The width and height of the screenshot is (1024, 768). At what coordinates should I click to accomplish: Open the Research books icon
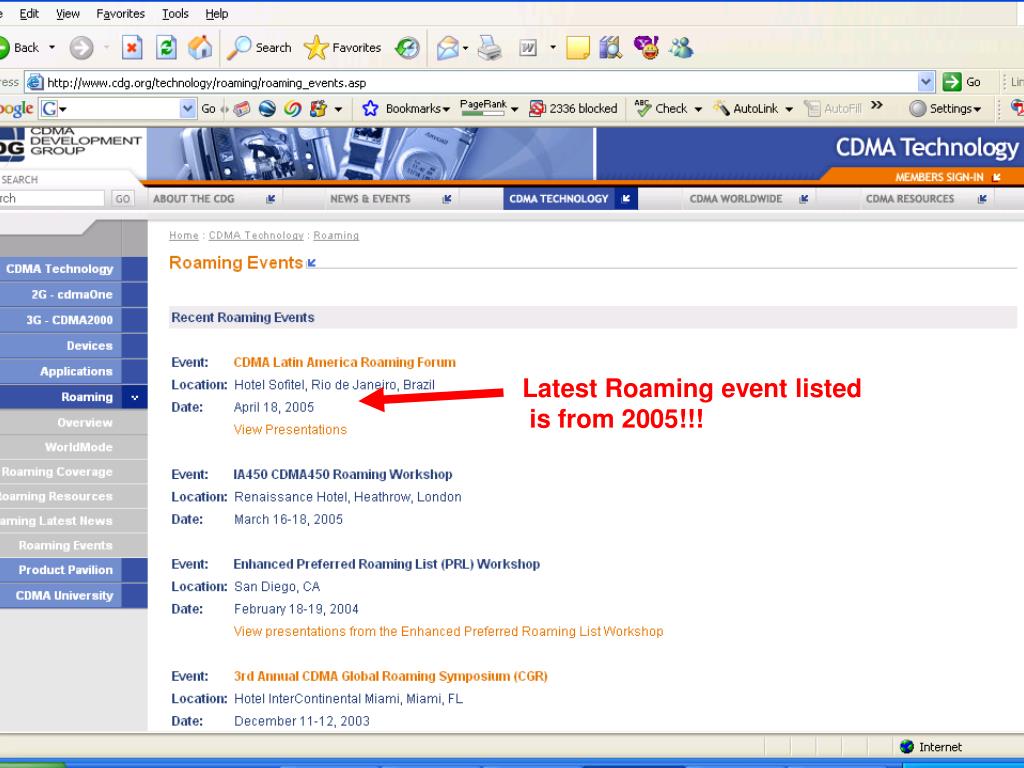611,48
